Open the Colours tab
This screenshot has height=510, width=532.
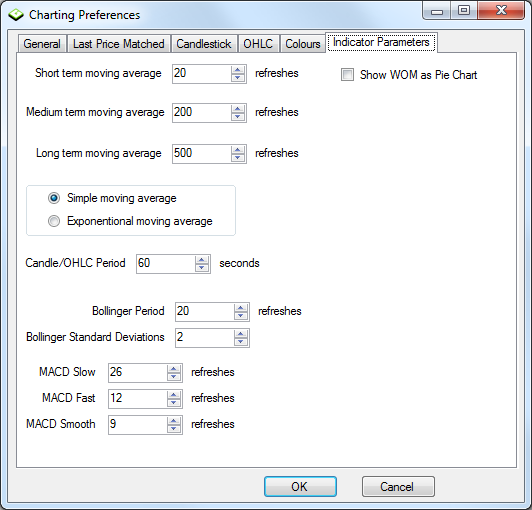(x=303, y=44)
